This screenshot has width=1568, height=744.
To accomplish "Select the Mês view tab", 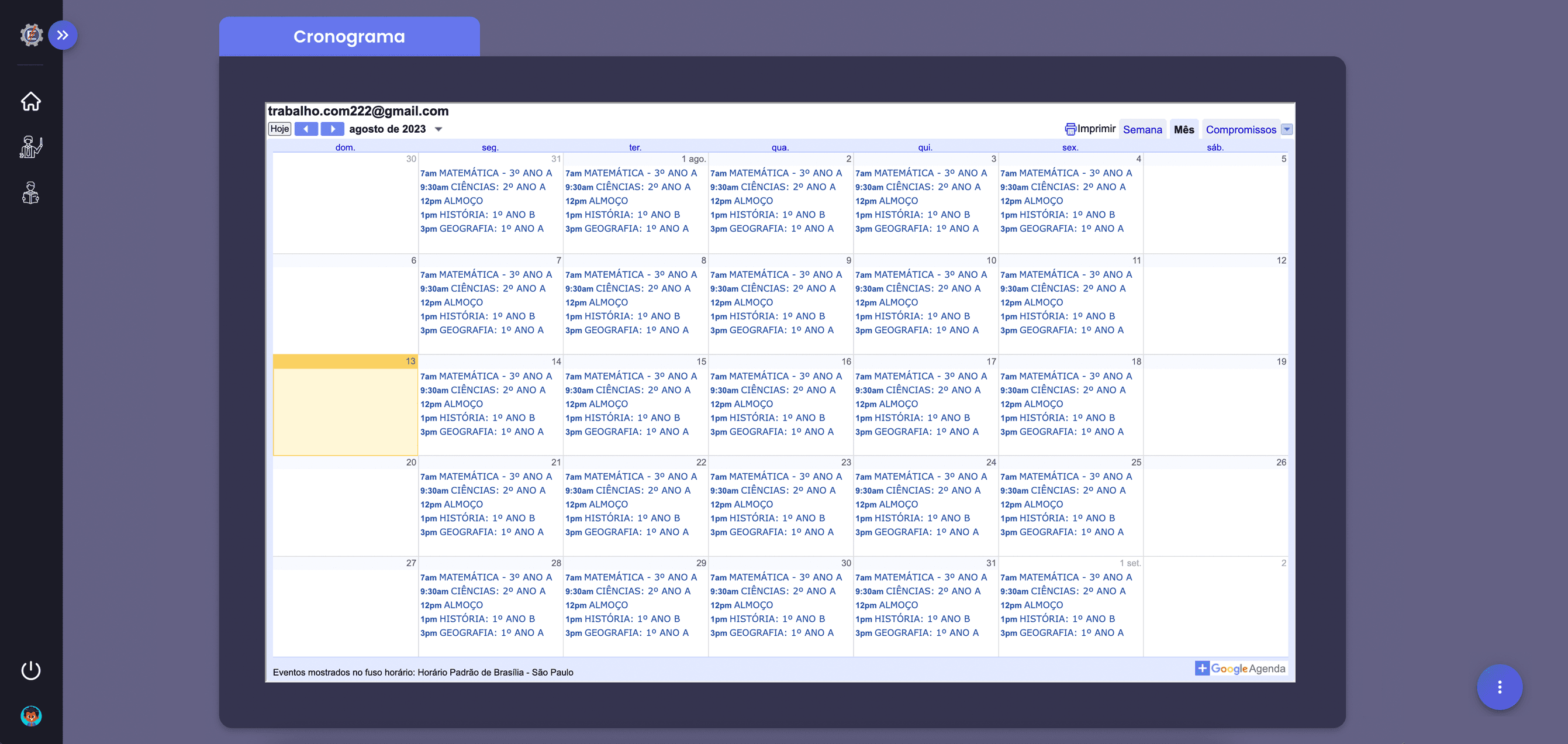I will pyautogui.click(x=1183, y=130).
